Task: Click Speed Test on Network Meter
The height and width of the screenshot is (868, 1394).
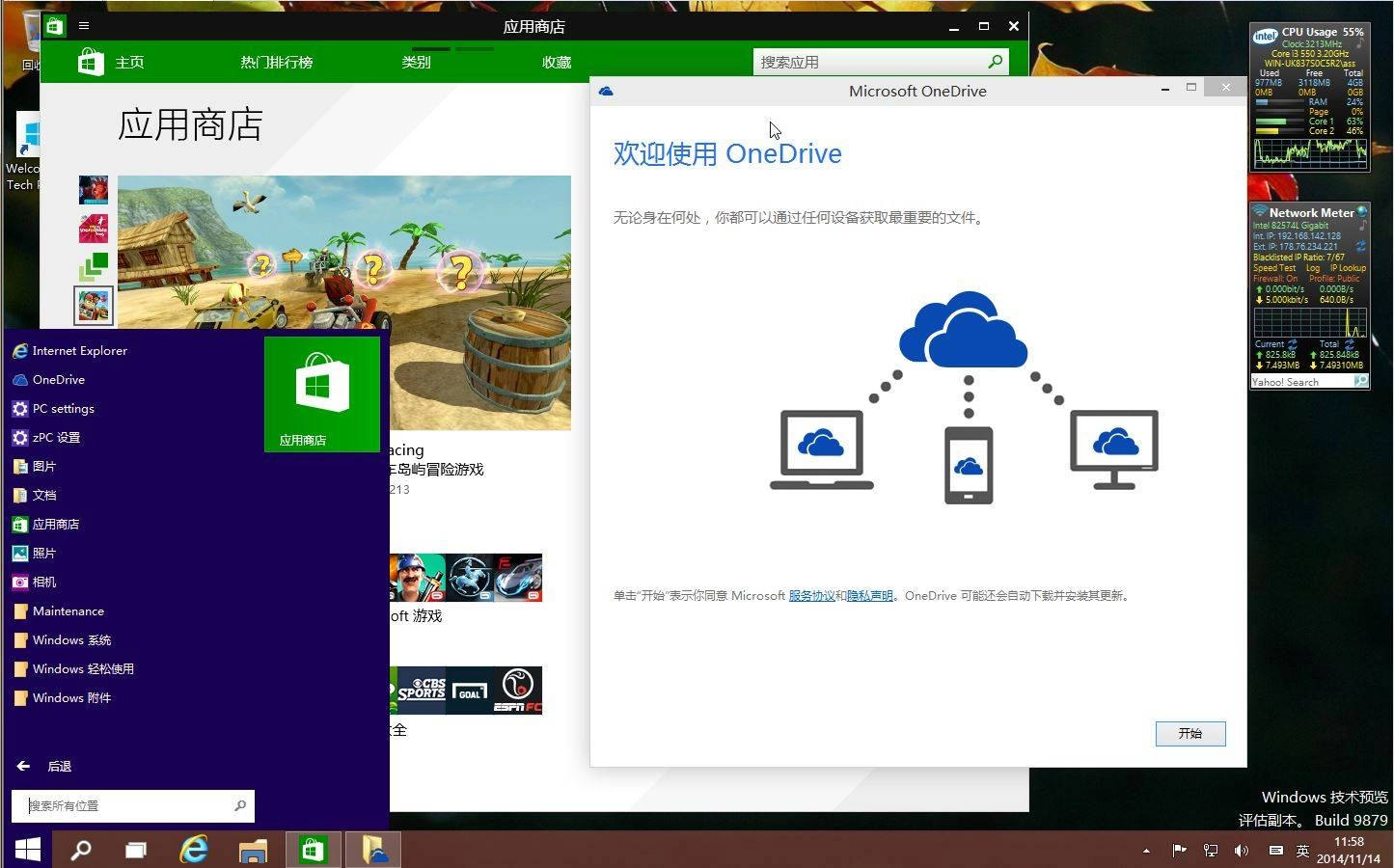Action: [1274, 268]
